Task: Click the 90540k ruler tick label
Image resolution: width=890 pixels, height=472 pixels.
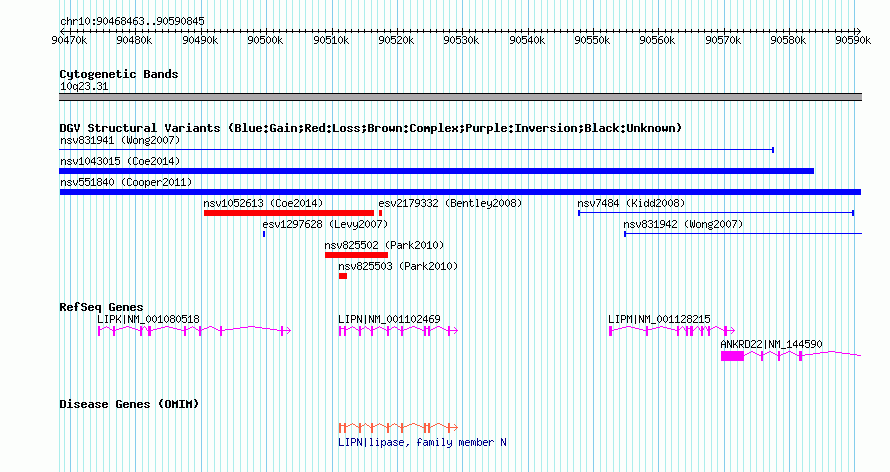Action: pyautogui.click(x=527, y=40)
